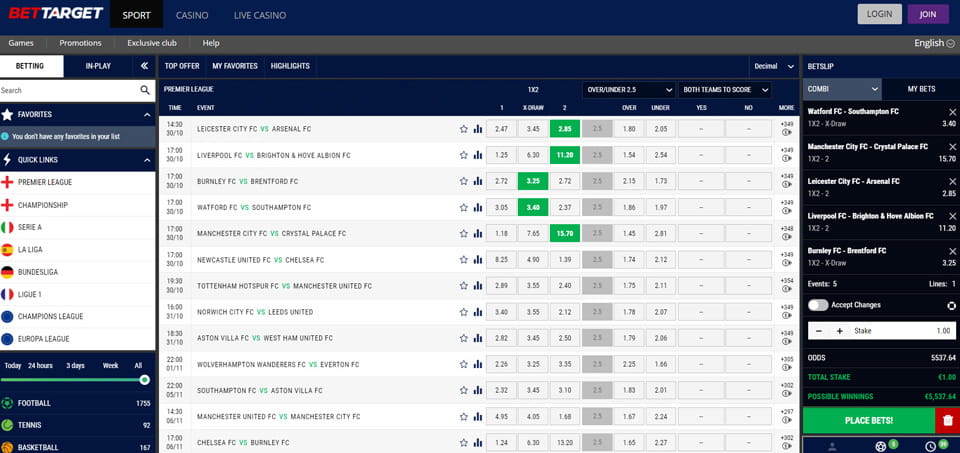Select the My Favorites tab
Screen dimensions: 960x453
[235, 66]
